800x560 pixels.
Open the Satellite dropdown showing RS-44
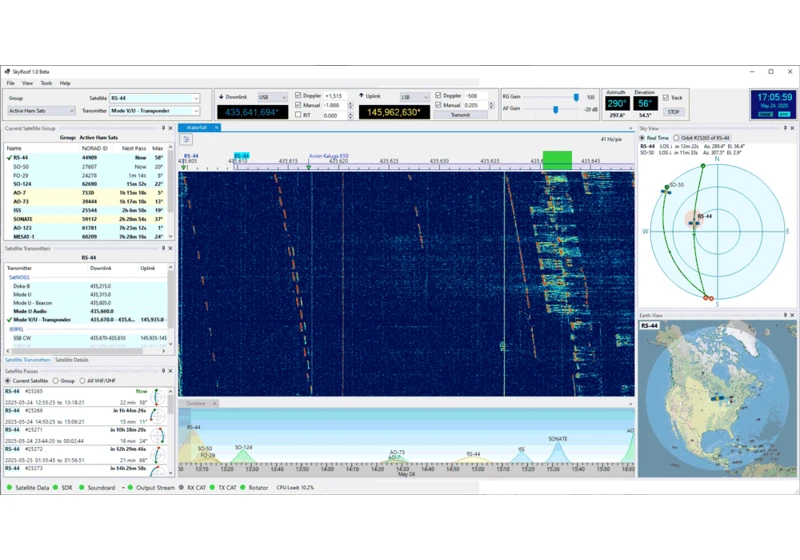tap(155, 98)
